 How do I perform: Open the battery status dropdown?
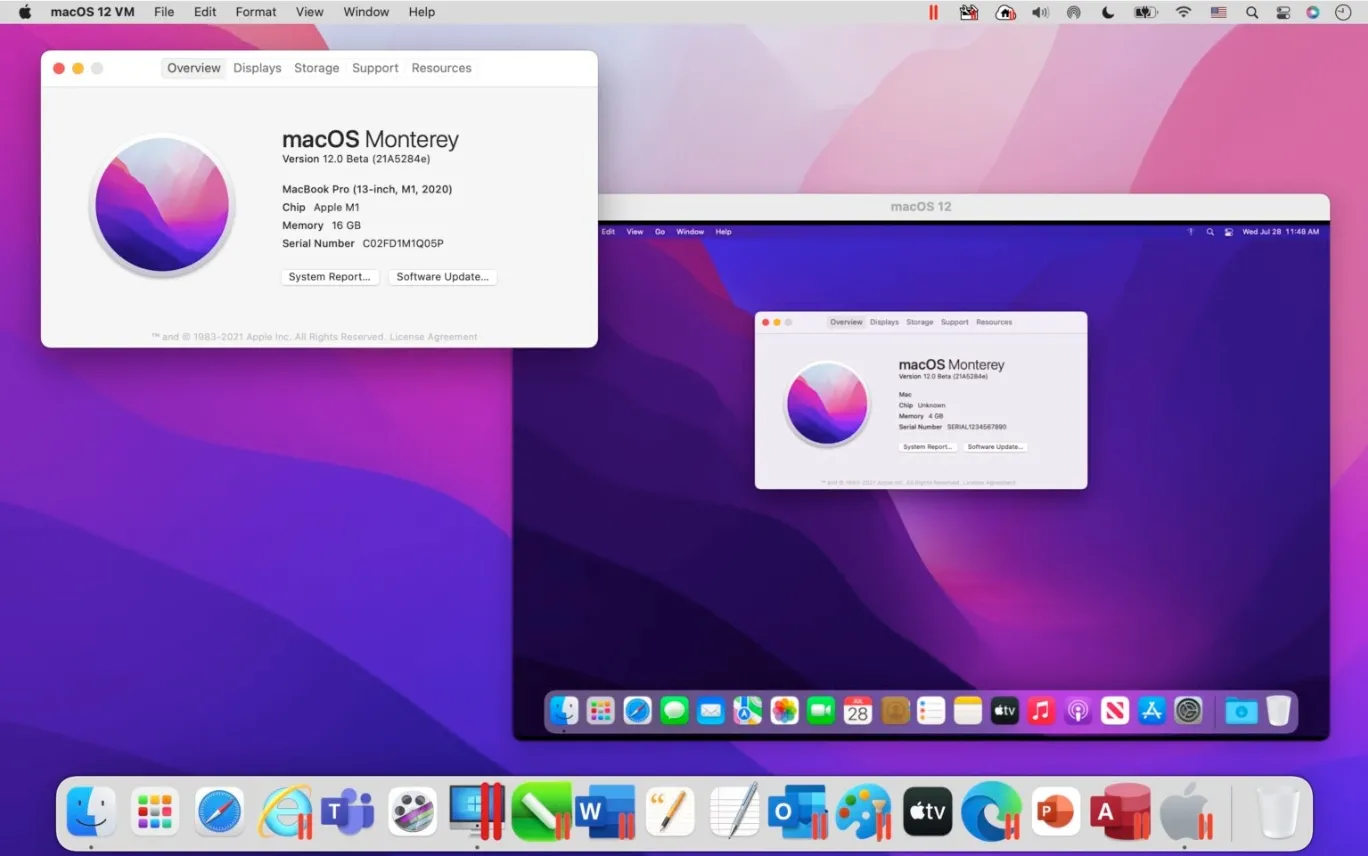pyautogui.click(x=1144, y=12)
